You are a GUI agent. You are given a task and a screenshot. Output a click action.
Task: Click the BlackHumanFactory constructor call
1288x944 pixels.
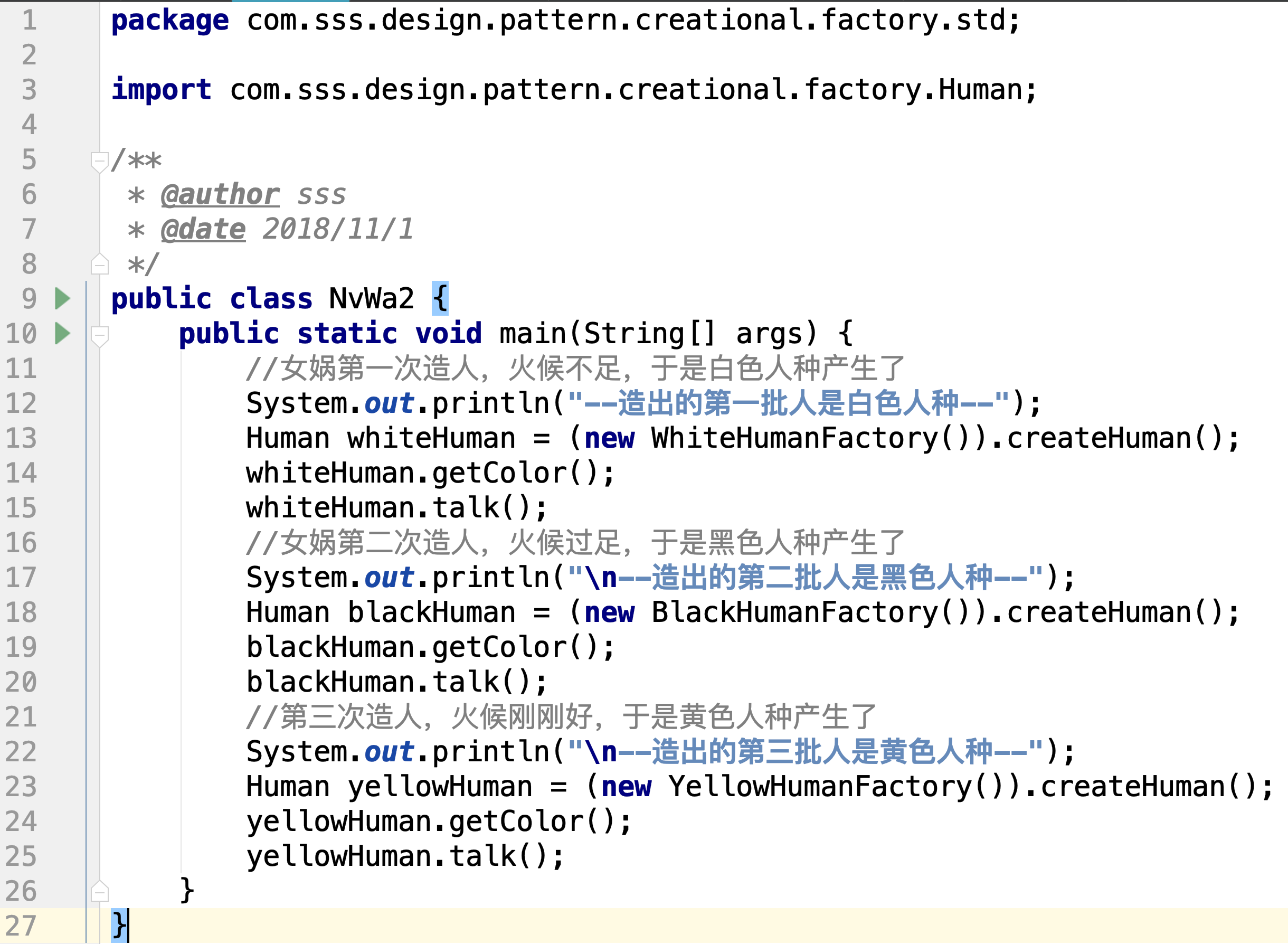tap(794, 612)
